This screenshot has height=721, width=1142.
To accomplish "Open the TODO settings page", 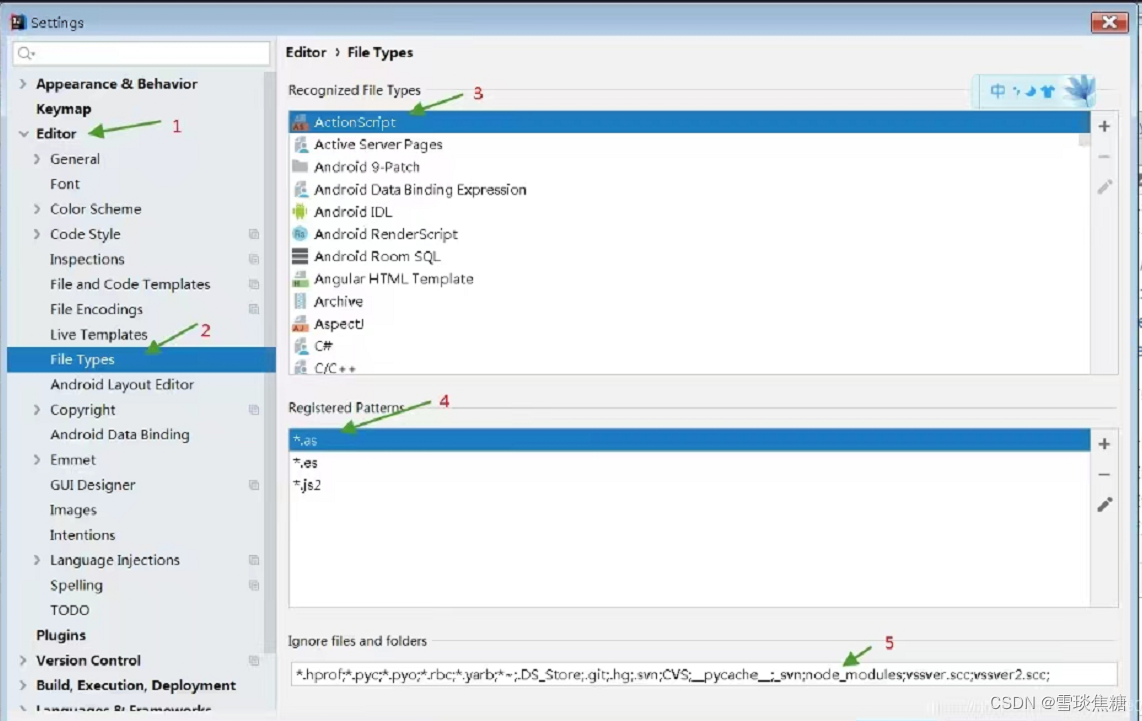I will 69,610.
